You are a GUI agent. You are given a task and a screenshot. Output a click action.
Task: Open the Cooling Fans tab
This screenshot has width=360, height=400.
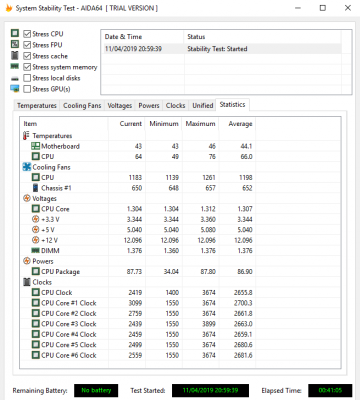click(82, 106)
